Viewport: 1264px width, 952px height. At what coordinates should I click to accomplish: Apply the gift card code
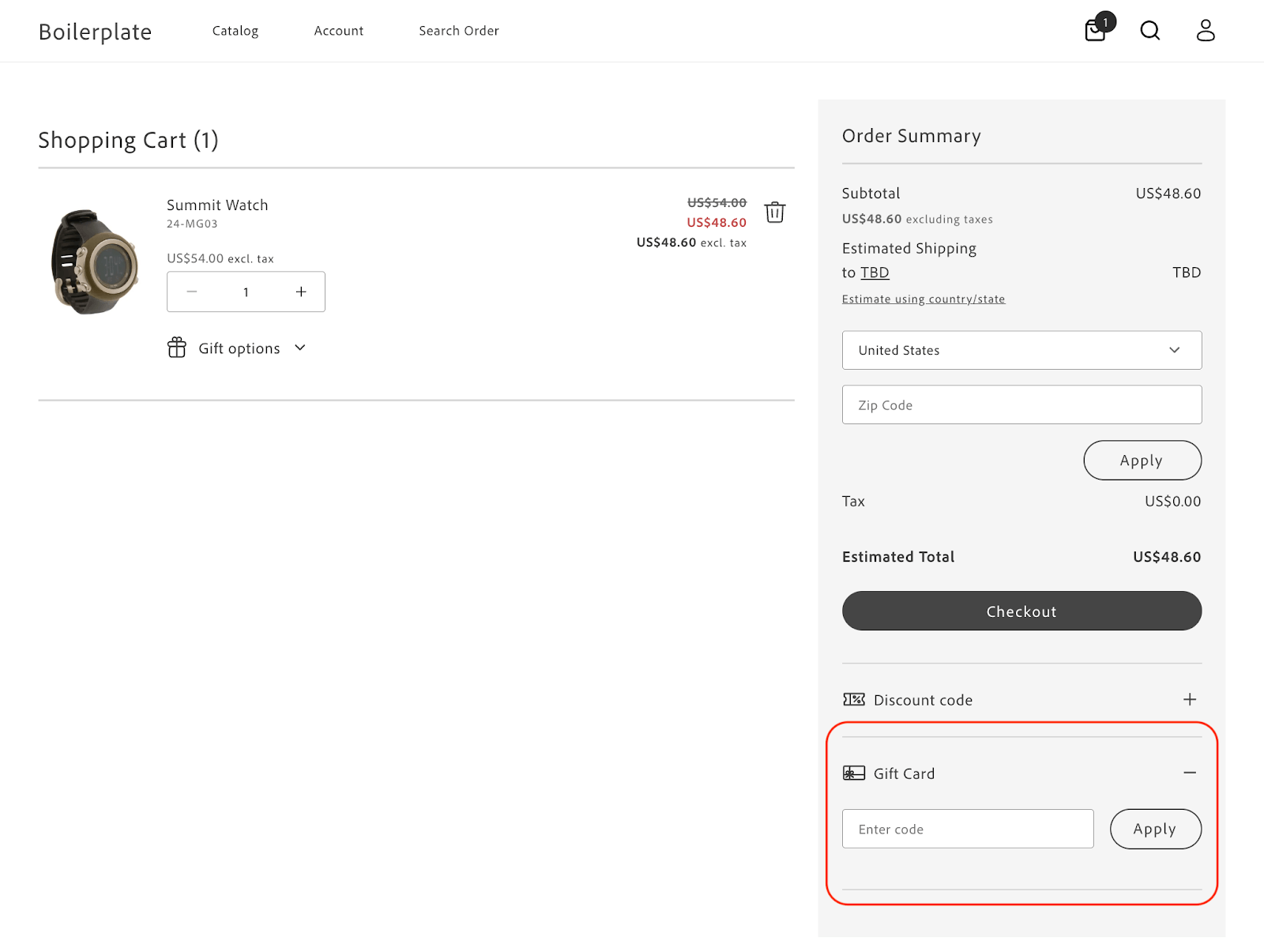(x=1155, y=829)
